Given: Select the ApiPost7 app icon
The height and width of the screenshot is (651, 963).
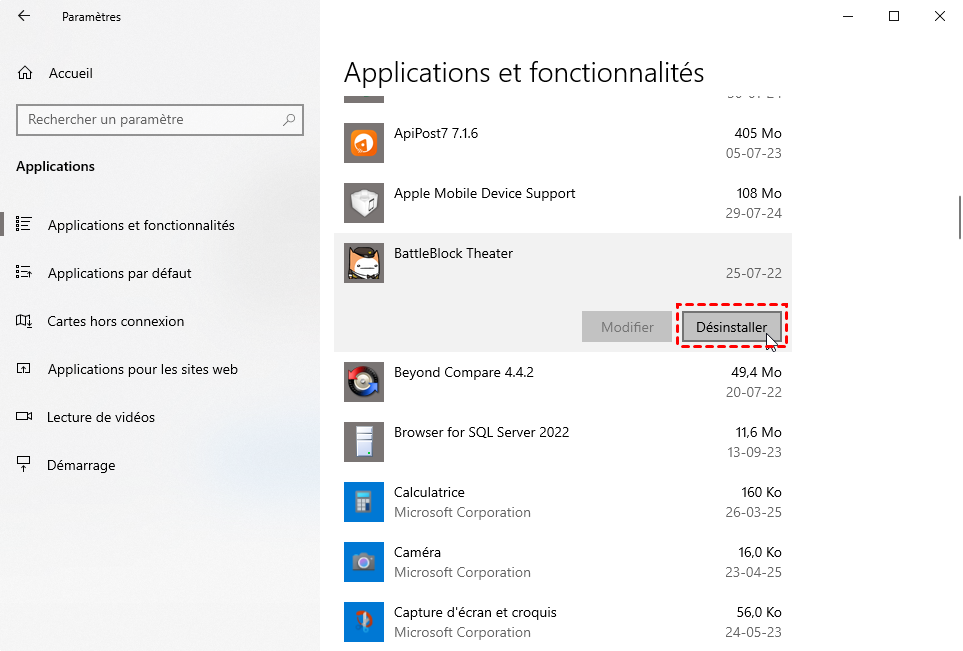Looking at the screenshot, I should click(x=364, y=143).
